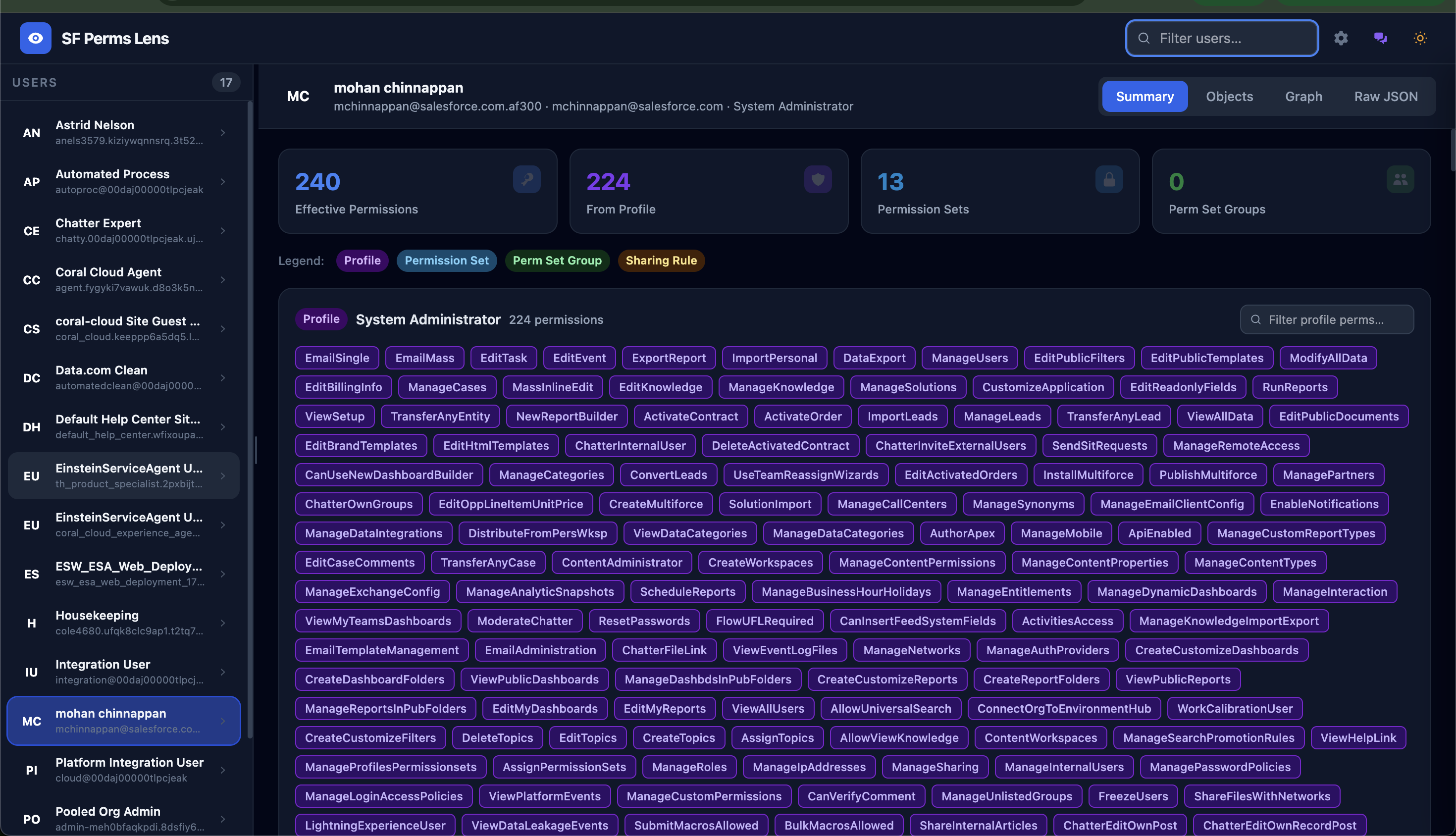
Task: Click the ManageUsers permission chip
Action: click(x=970, y=358)
